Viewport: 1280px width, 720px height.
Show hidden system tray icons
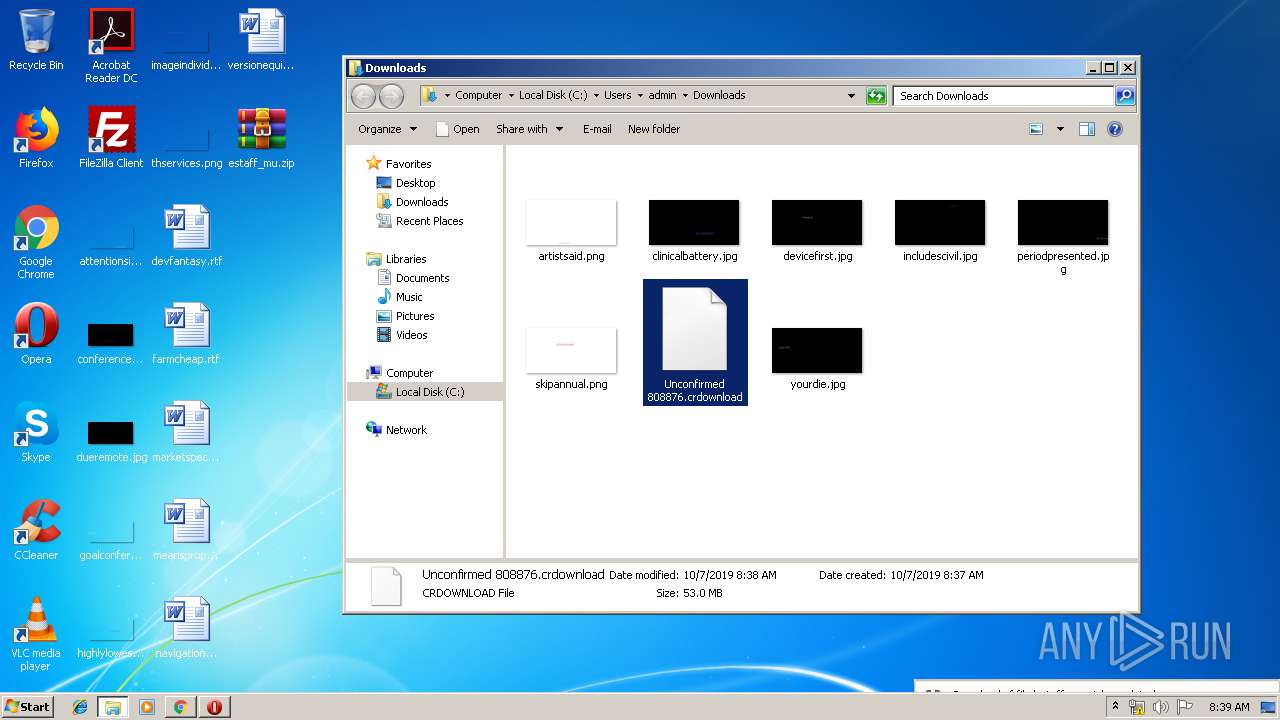tap(1116, 707)
